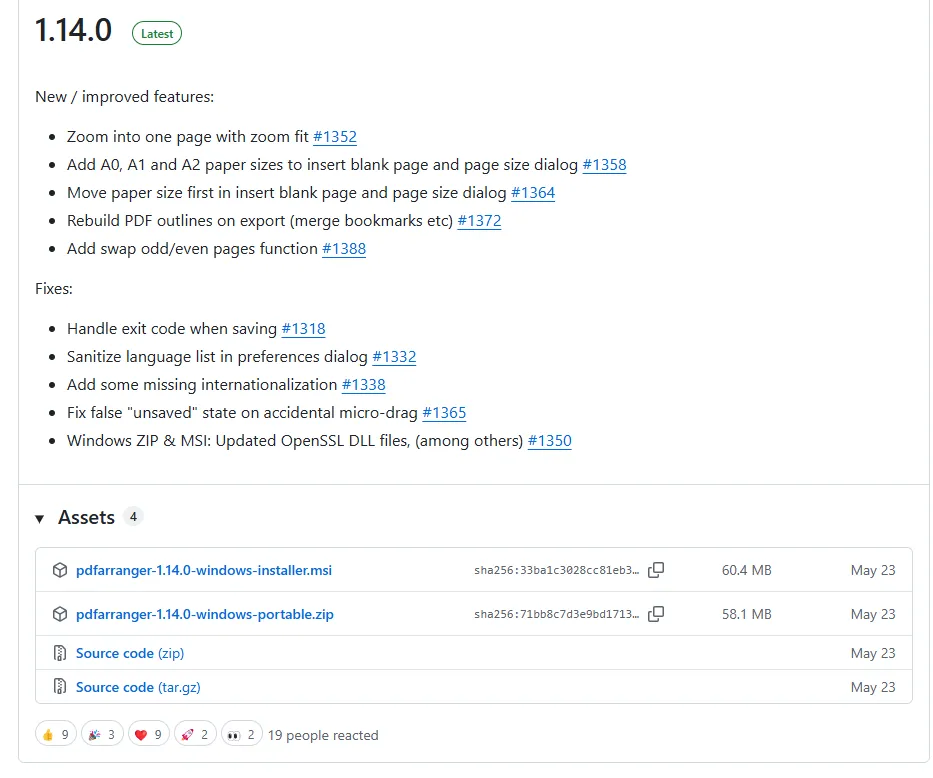Click the Latest release badge
933x778 pixels.
(157, 33)
